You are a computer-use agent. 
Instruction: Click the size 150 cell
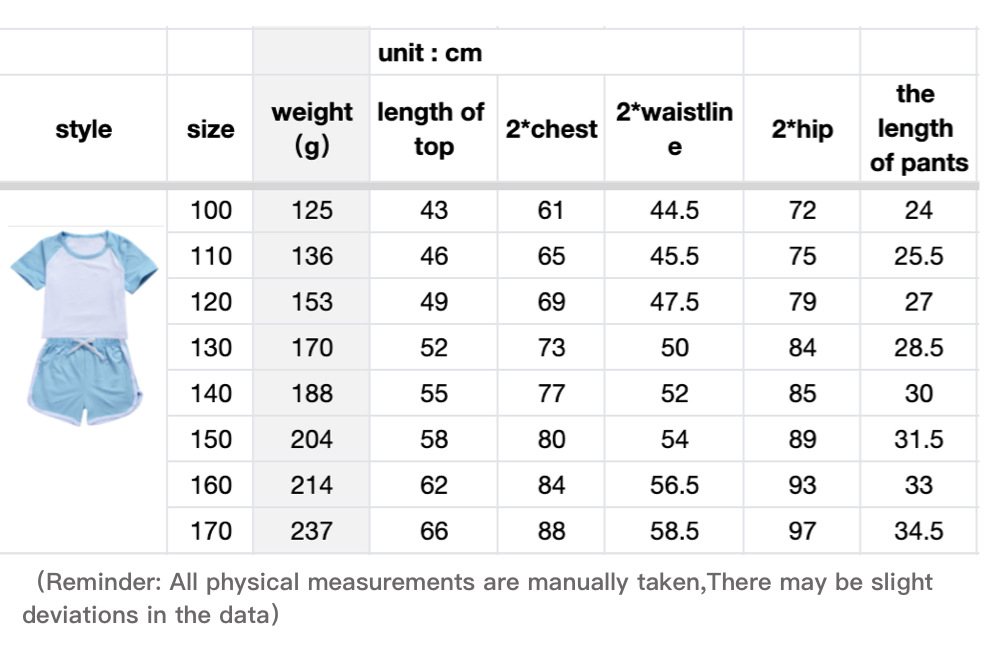point(210,439)
